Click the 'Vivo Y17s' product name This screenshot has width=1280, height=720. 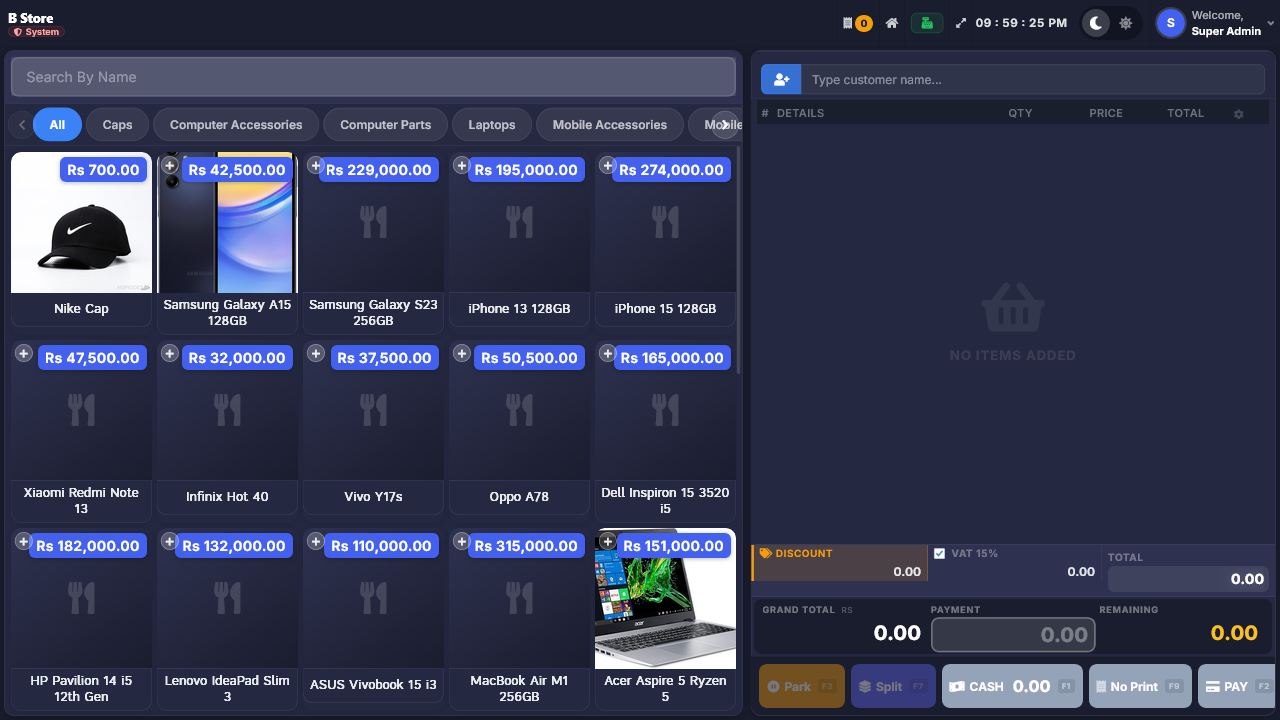coord(373,497)
